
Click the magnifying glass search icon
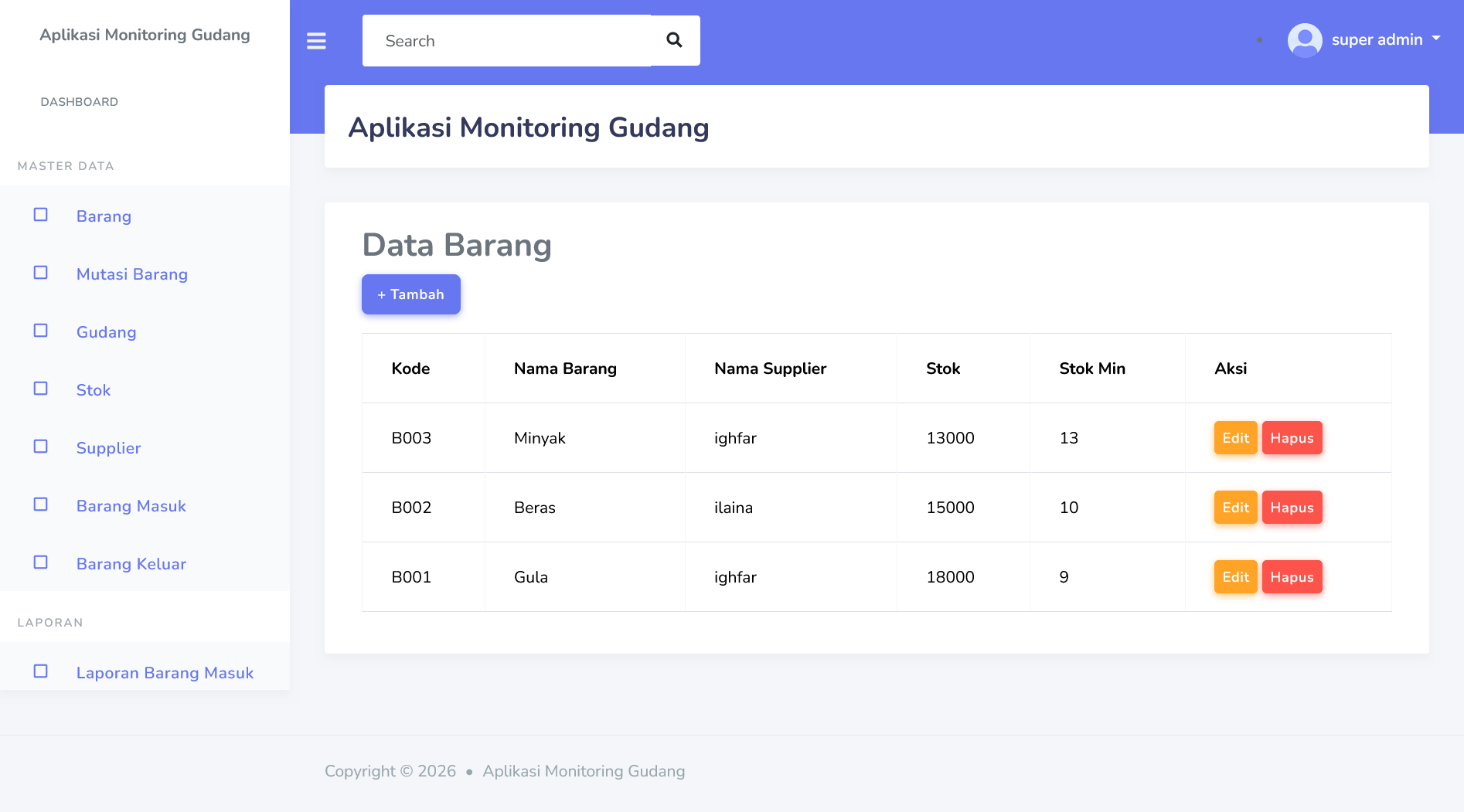674,40
